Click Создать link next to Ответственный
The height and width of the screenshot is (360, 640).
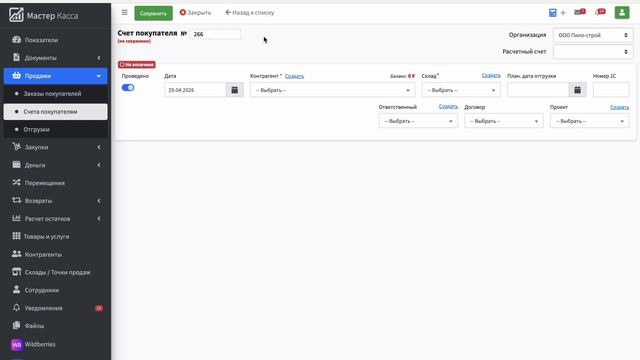[x=448, y=107]
